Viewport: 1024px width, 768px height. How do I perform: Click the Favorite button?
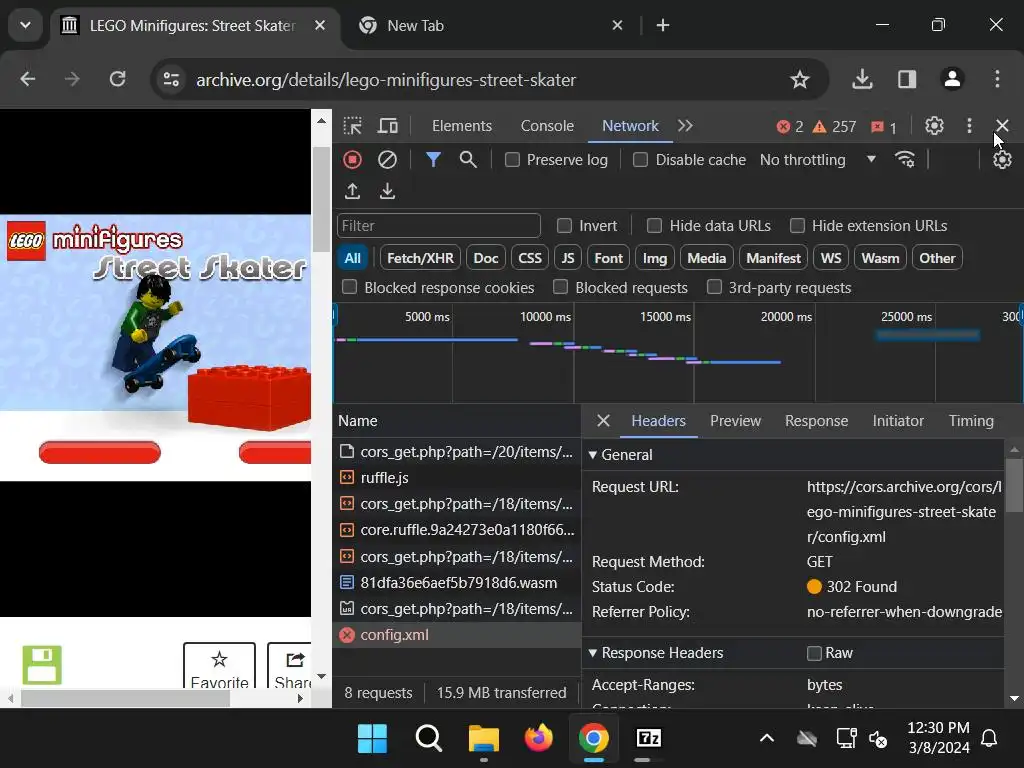click(x=219, y=666)
